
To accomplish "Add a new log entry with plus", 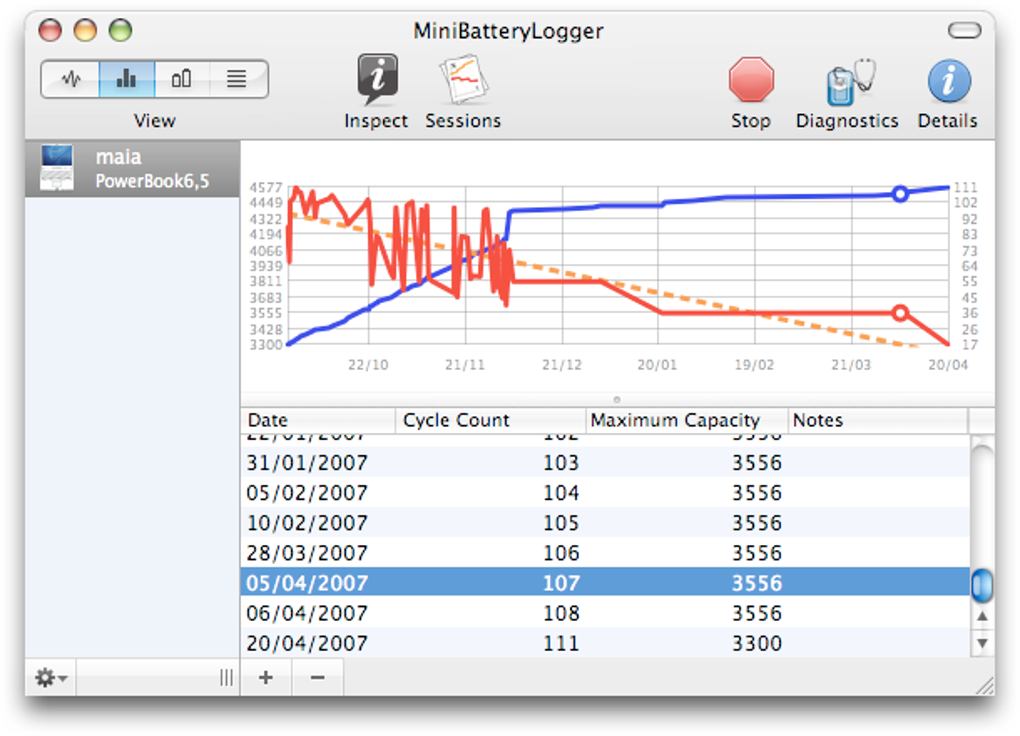I will pyautogui.click(x=265, y=677).
